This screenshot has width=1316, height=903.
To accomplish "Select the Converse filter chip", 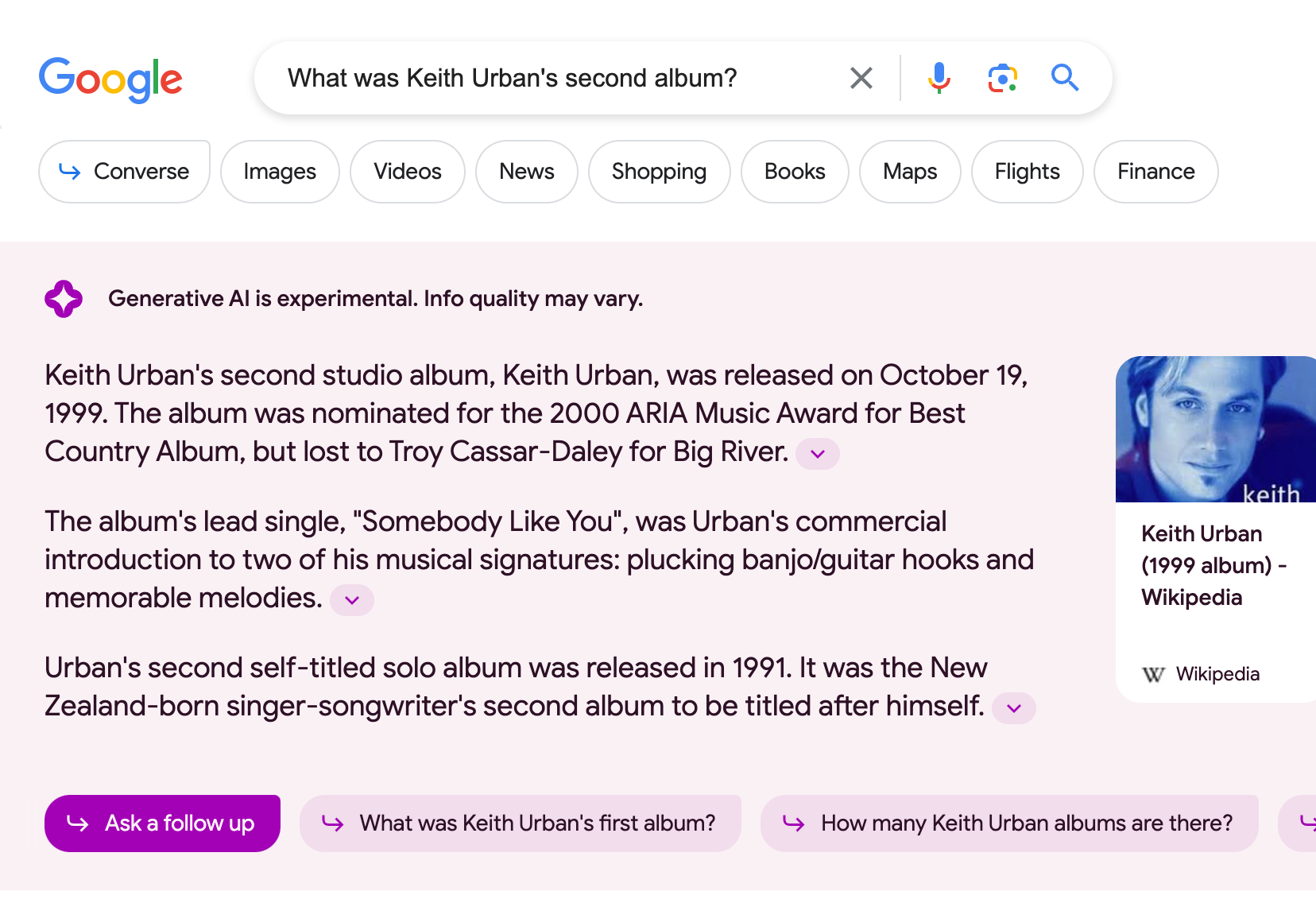I will point(125,172).
